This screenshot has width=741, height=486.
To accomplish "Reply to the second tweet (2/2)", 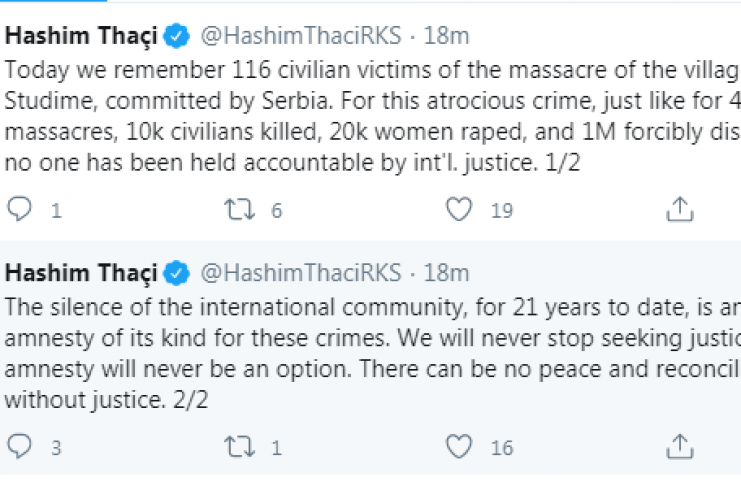I will pyautogui.click(x=20, y=447).
